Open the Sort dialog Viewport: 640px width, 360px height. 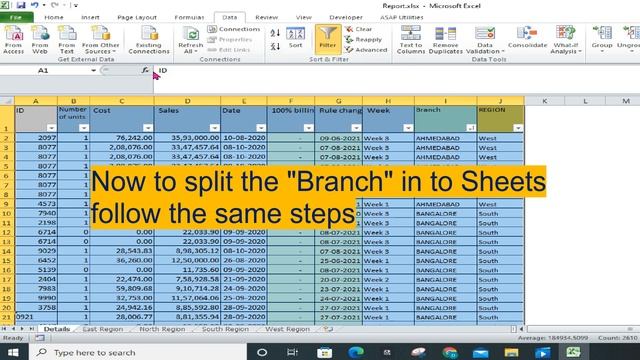point(295,38)
